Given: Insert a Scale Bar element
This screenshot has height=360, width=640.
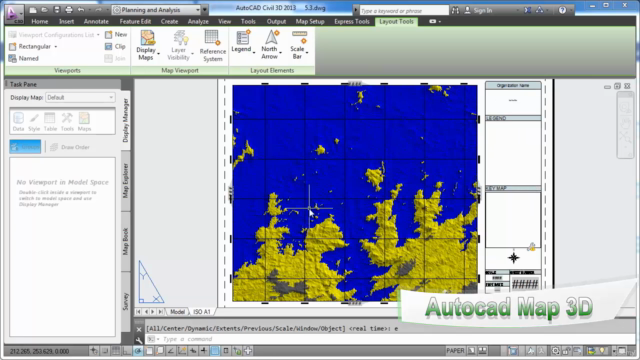Looking at the screenshot, I should (x=298, y=44).
